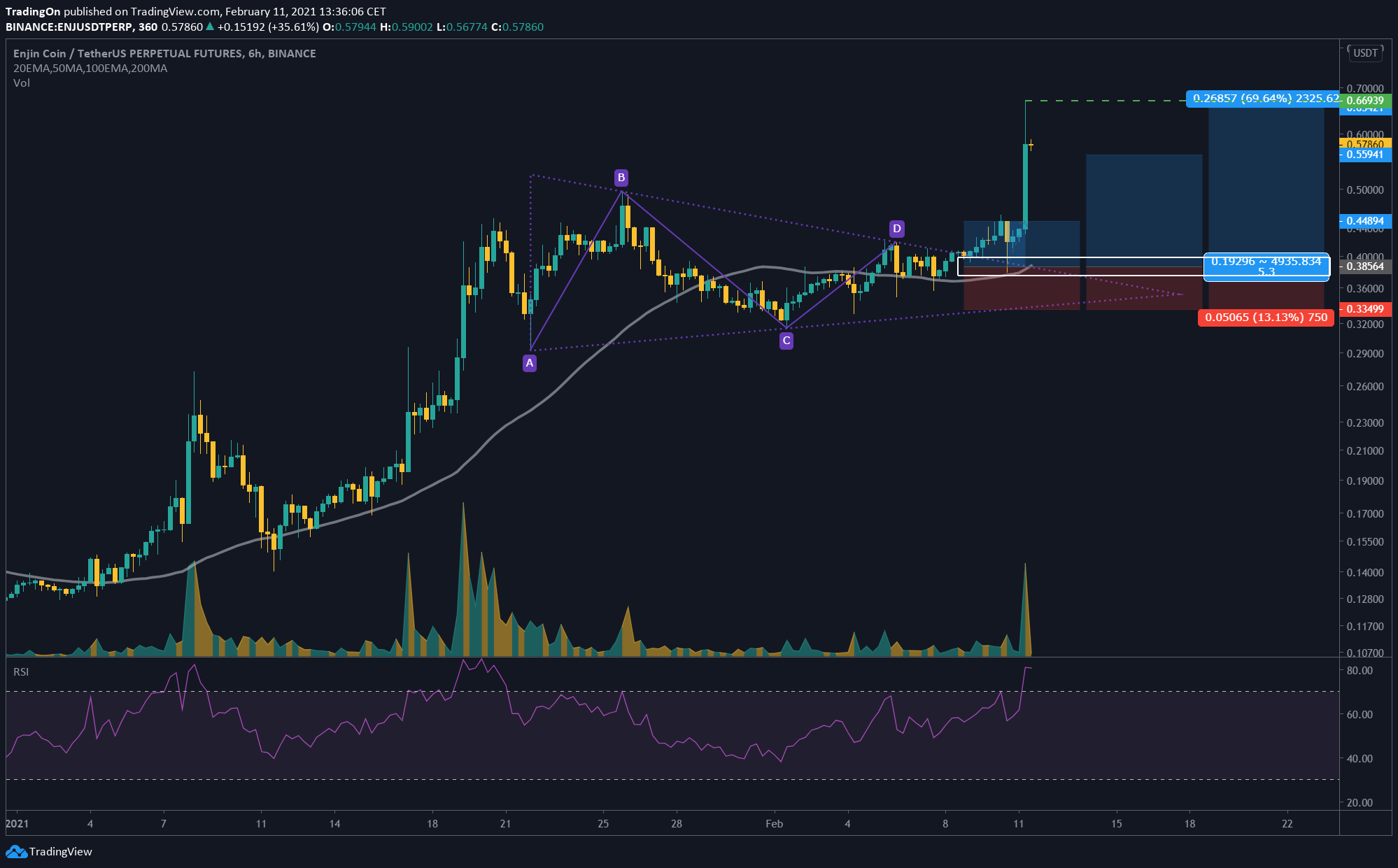
Task: Click the L:0.56774 low value
Action: coord(462,27)
